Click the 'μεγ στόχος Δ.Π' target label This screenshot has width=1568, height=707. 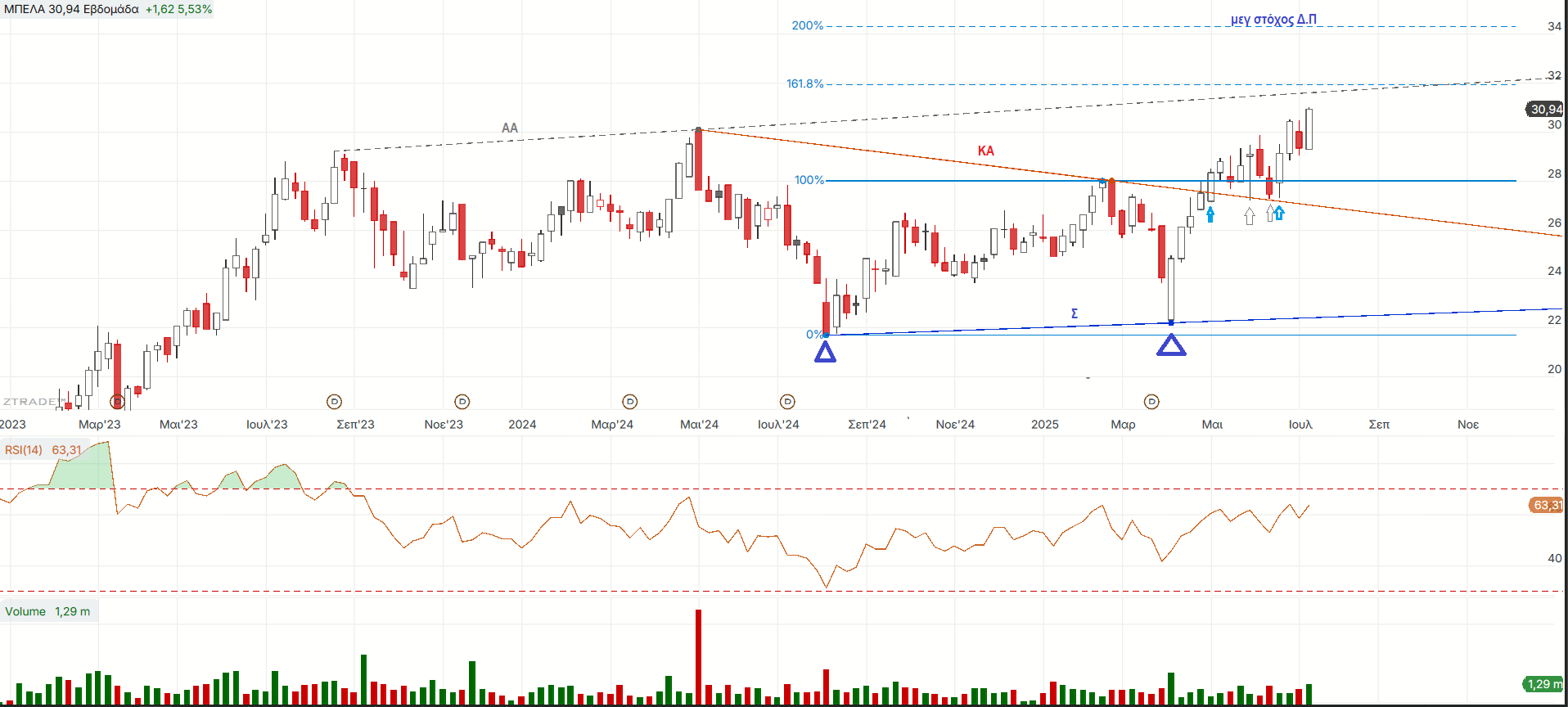point(1273,19)
